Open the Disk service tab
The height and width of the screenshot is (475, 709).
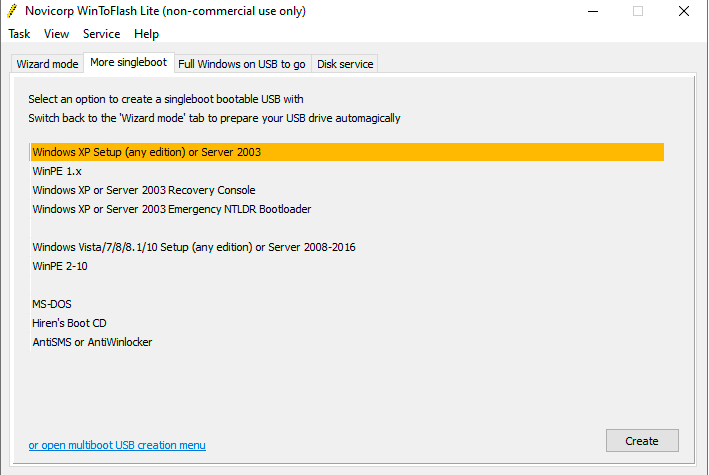(x=345, y=64)
